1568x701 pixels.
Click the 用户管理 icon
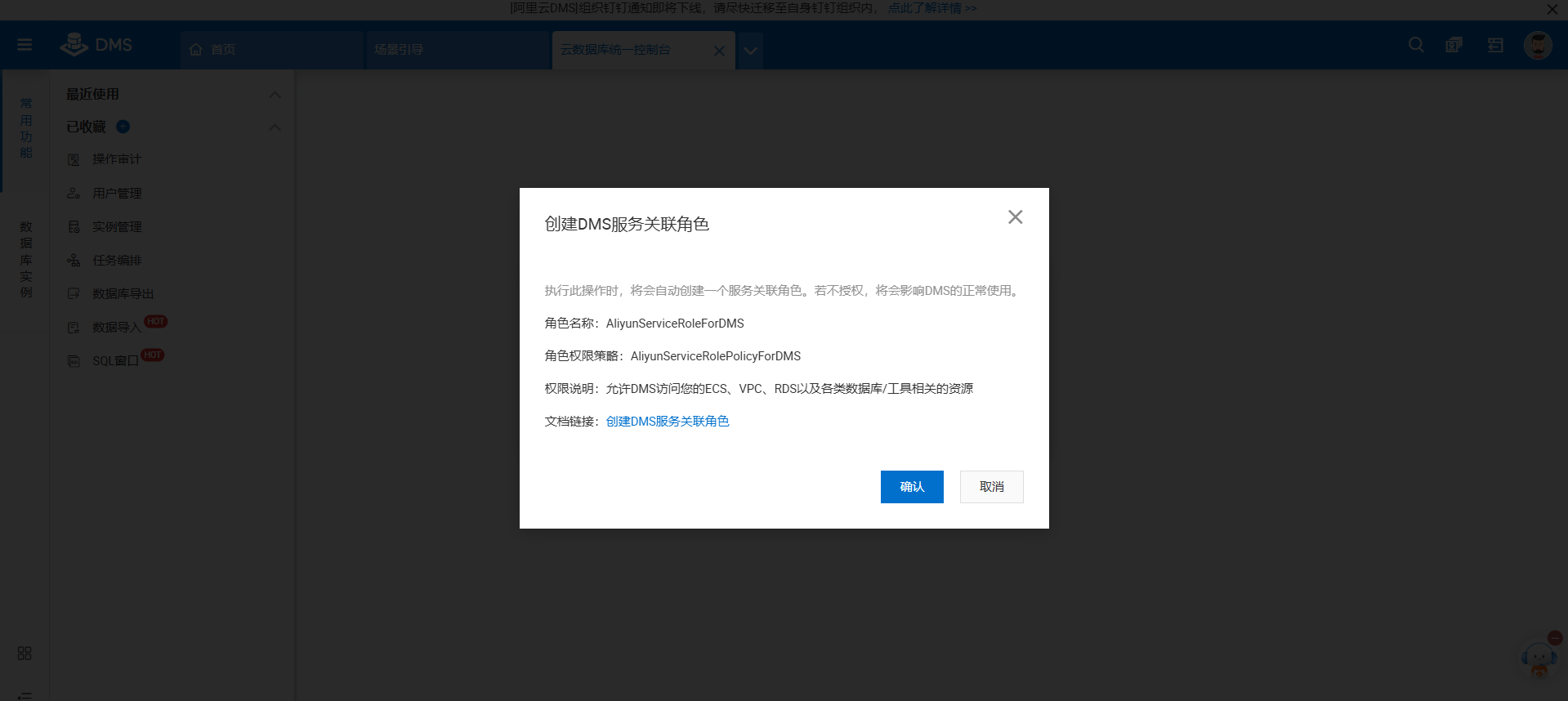click(x=74, y=194)
